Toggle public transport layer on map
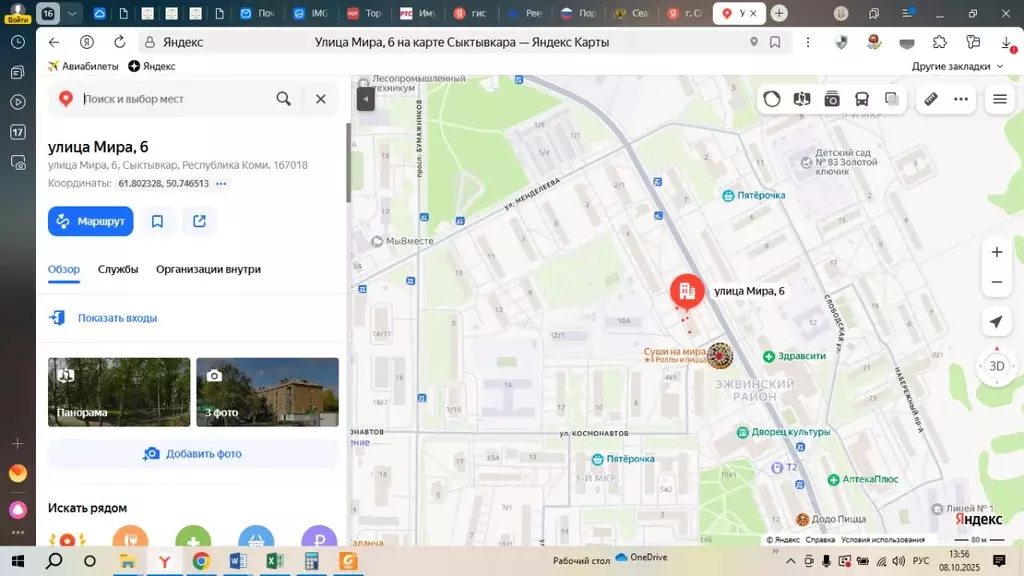This screenshot has width=1024, height=576. [x=862, y=99]
